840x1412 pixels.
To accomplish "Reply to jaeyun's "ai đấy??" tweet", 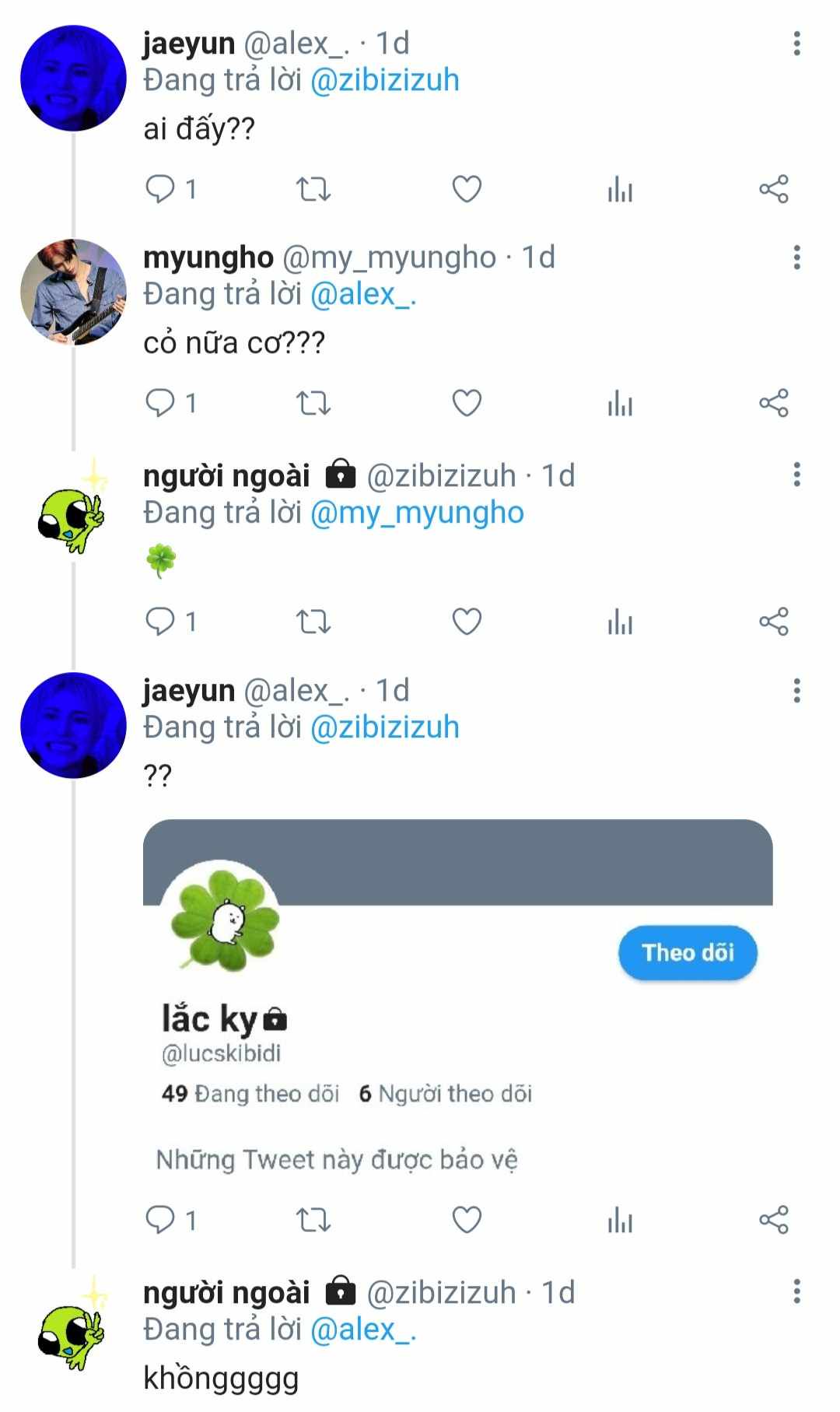I will pos(161,189).
